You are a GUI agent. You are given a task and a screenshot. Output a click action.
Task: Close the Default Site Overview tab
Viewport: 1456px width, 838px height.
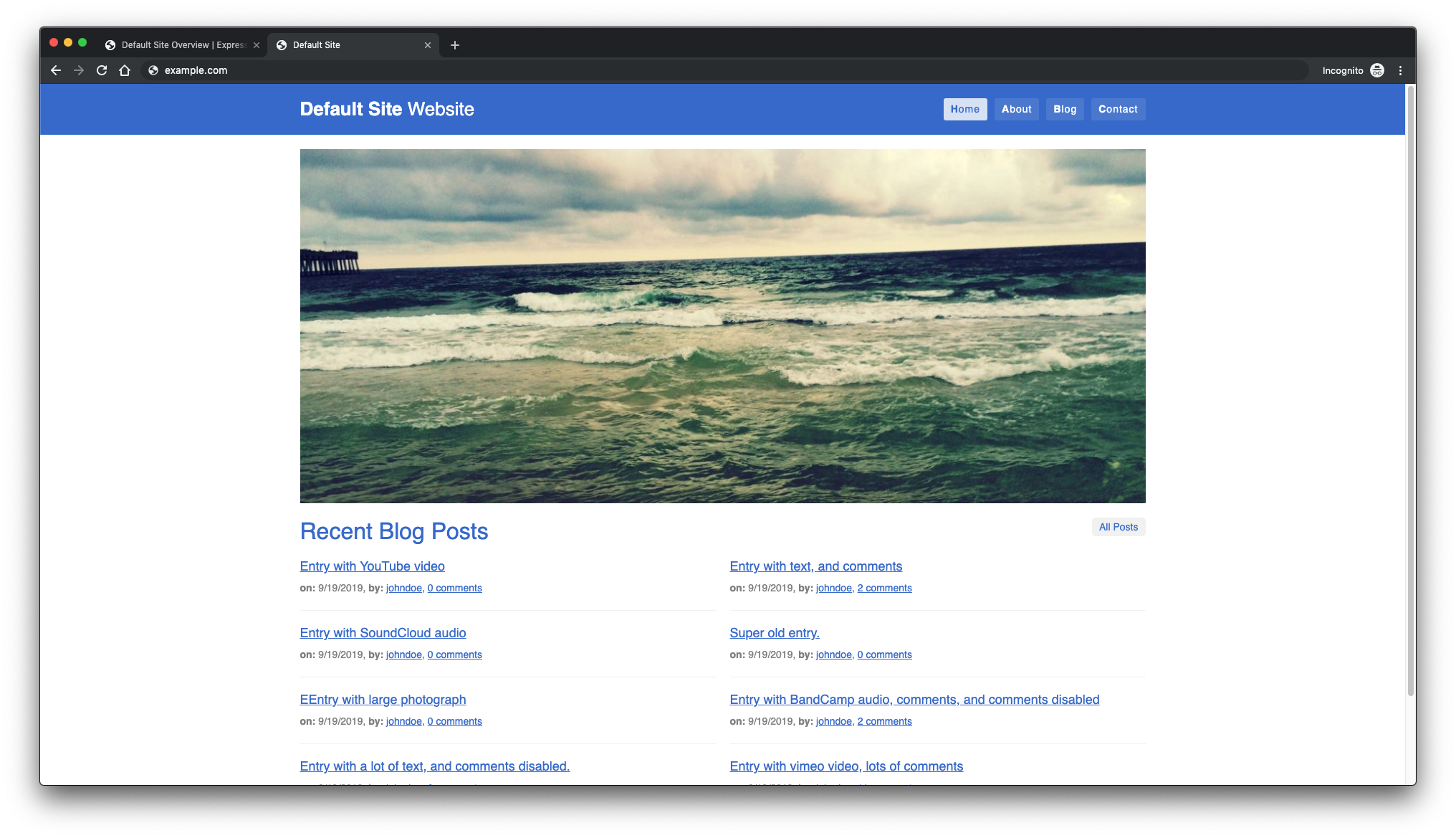coord(257,45)
